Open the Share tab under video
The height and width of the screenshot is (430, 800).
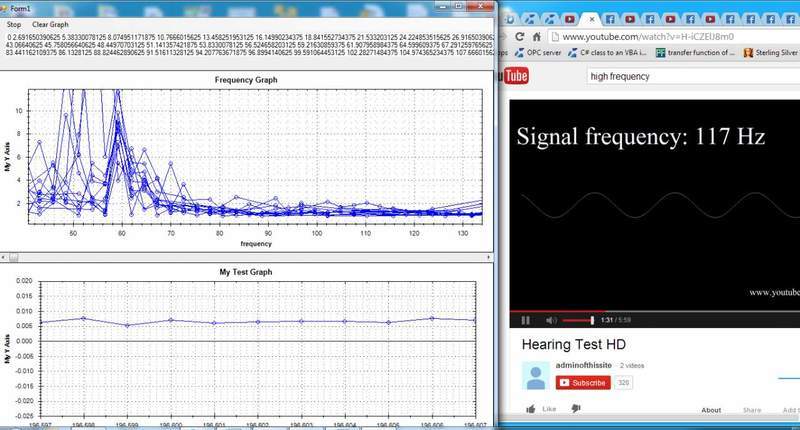(752, 410)
